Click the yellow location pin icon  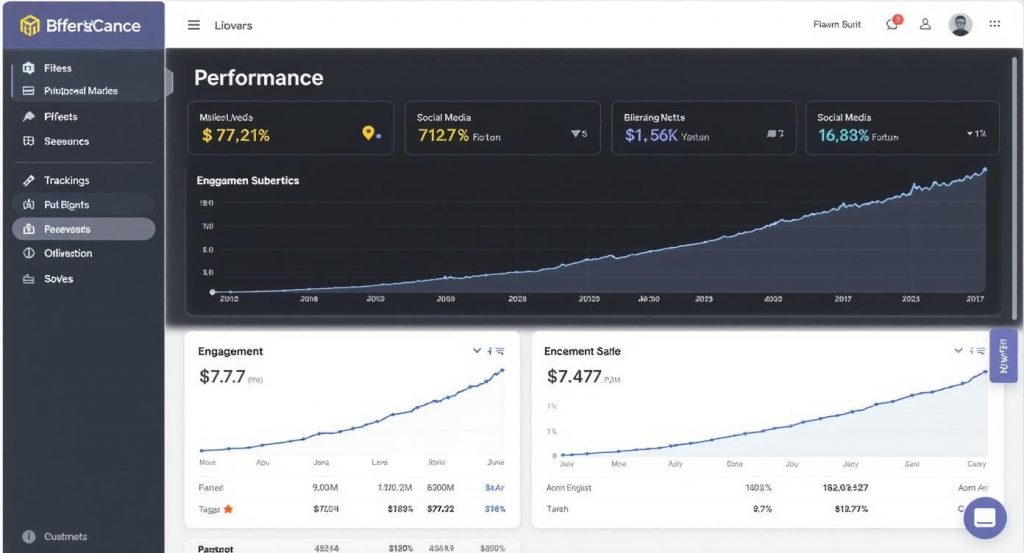point(368,134)
